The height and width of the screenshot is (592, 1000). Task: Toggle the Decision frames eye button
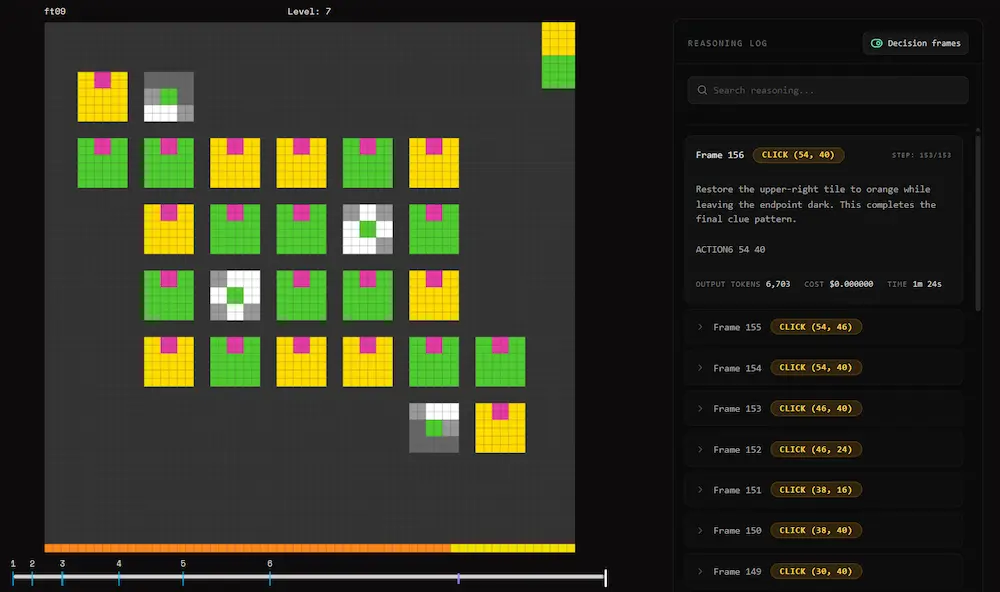tap(915, 43)
